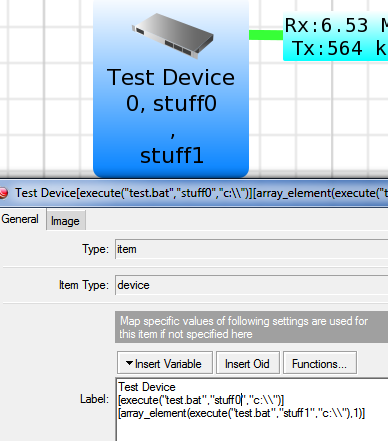The height and width of the screenshot is (441, 388).
Task: Click the green link line beside Test Device
Action: [266, 35]
